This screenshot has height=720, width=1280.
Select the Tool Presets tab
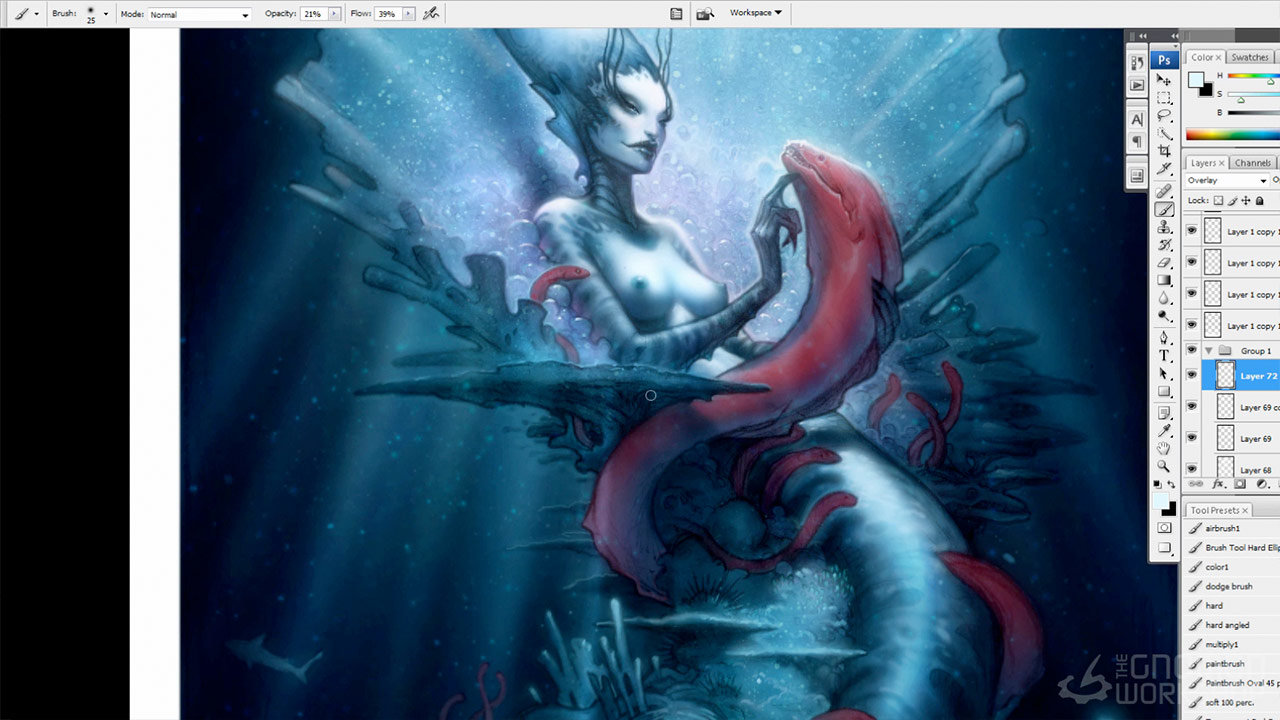click(x=1219, y=510)
